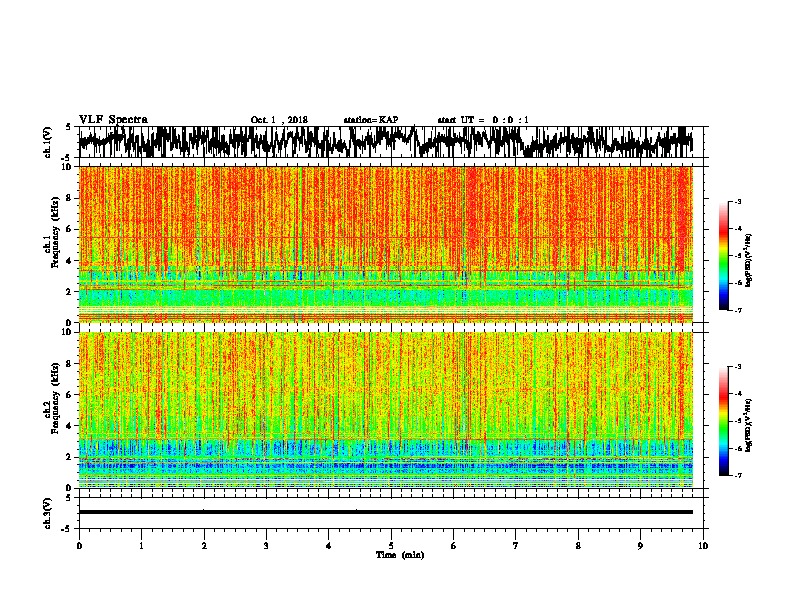Select the date text "Oct. 1 , 2018"
The width and height of the screenshot is (792, 612).
pyautogui.click(x=279, y=120)
